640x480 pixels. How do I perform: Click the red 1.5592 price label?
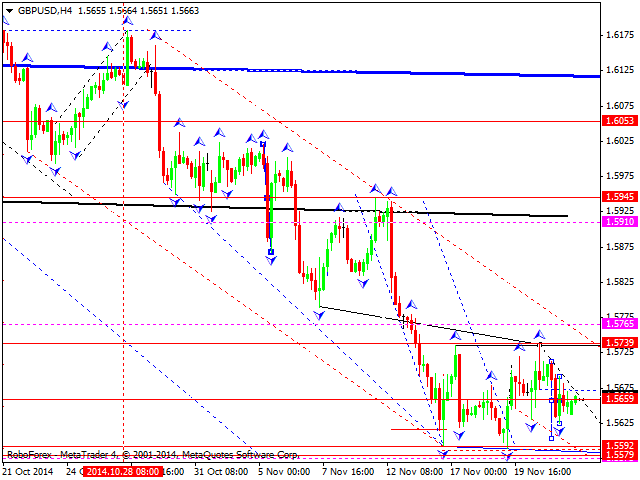(620, 446)
